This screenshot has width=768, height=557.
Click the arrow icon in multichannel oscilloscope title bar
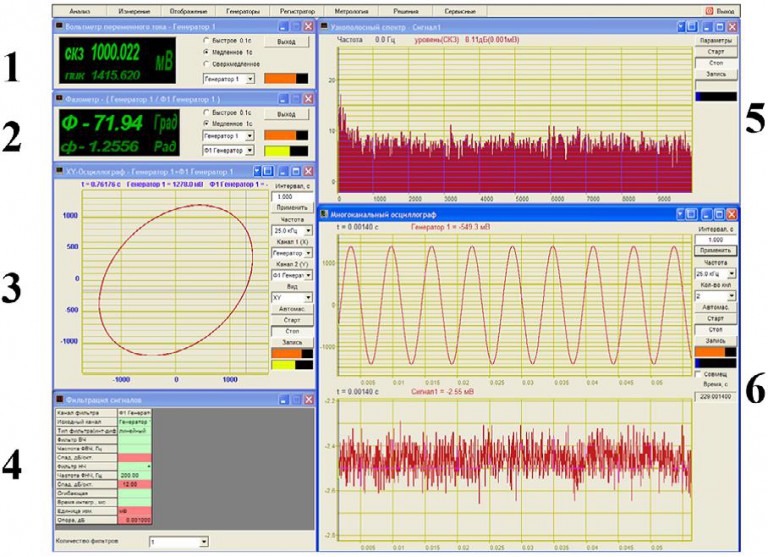681,214
